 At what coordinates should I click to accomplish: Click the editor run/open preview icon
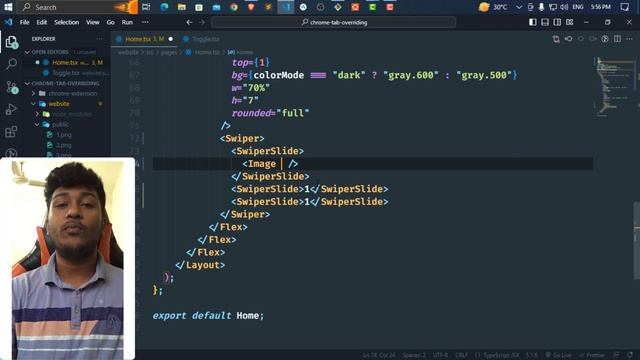[605, 39]
